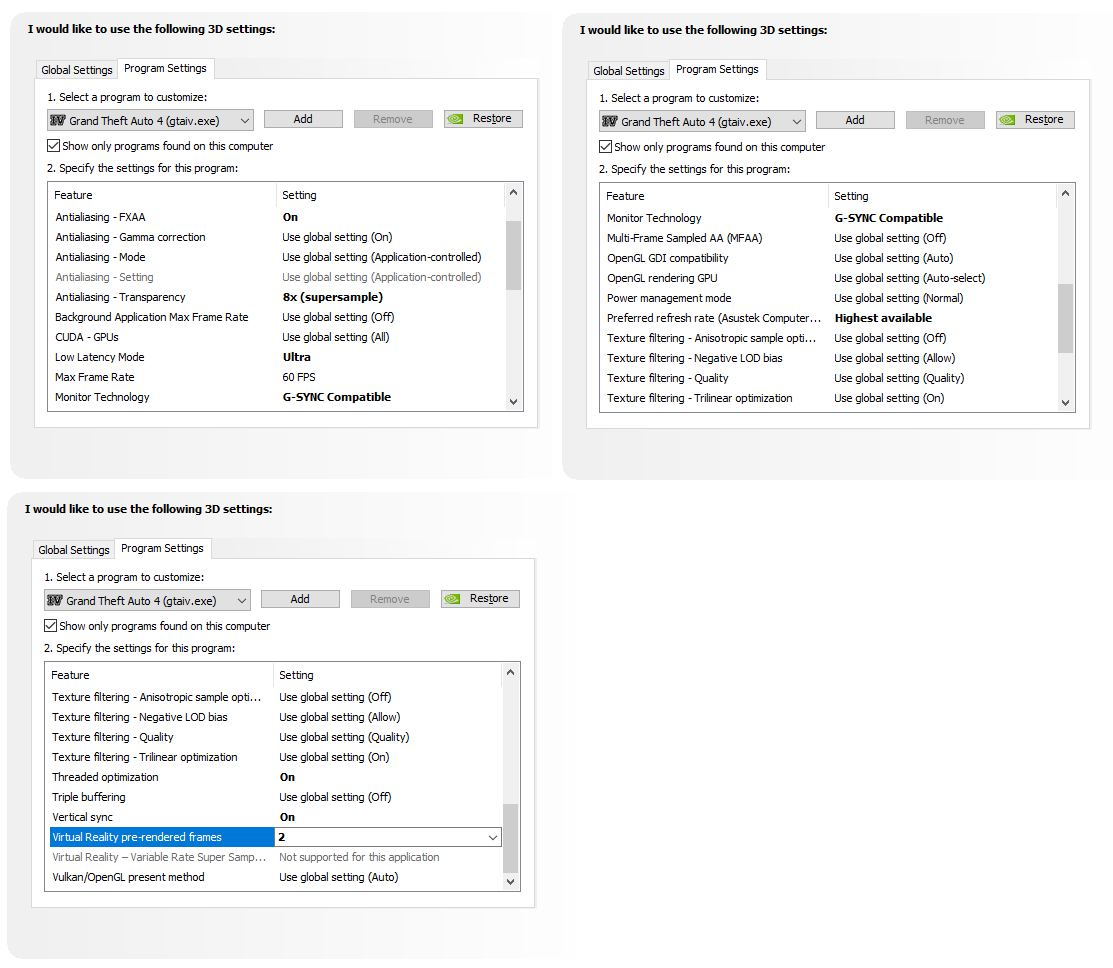Select Max Frame Rate row
This screenshot has height=968, width=1113.
click(x=277, y=377)
